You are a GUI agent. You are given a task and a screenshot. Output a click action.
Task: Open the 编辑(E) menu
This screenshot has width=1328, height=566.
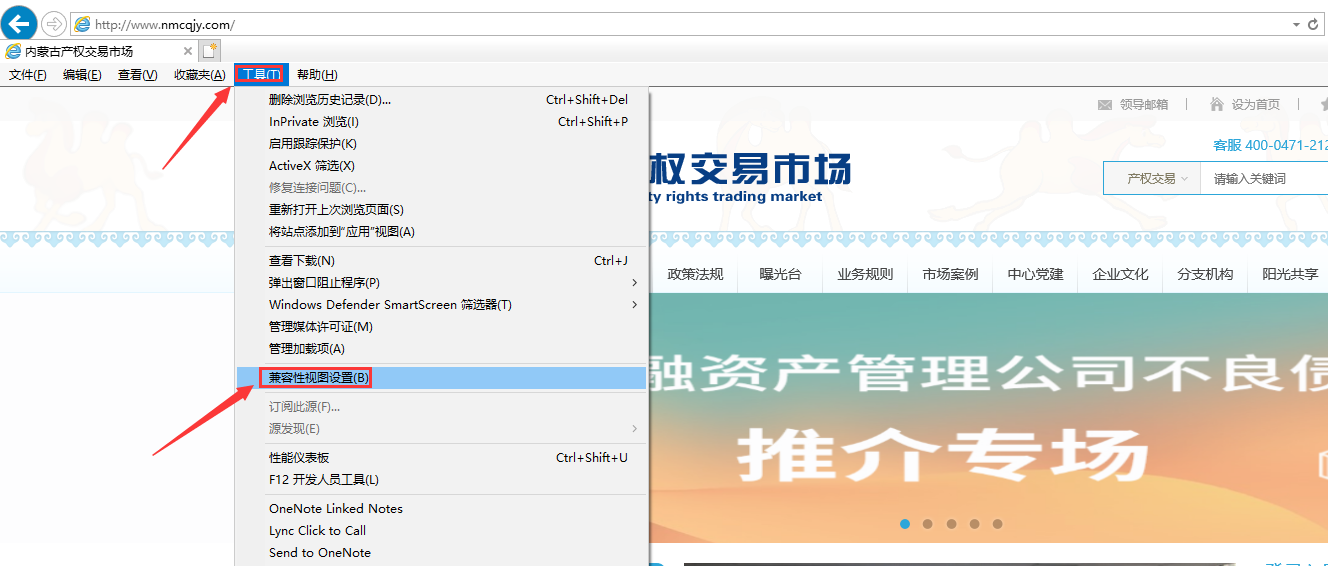pyautogui.click(x=82, y=75)
